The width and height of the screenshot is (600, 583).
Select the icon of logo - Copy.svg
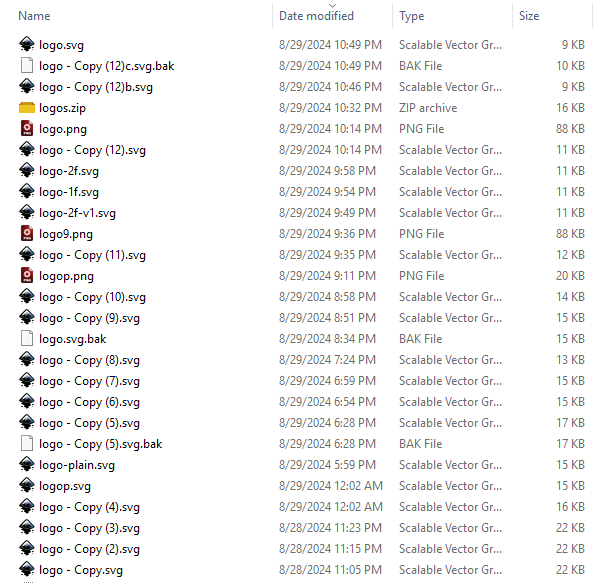click(x=27, y=570)
